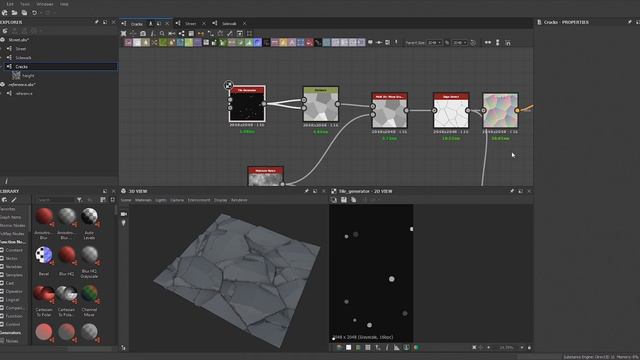Open the Window menu
The width and height of the screenshot is (640, 360).
(45, 4)
